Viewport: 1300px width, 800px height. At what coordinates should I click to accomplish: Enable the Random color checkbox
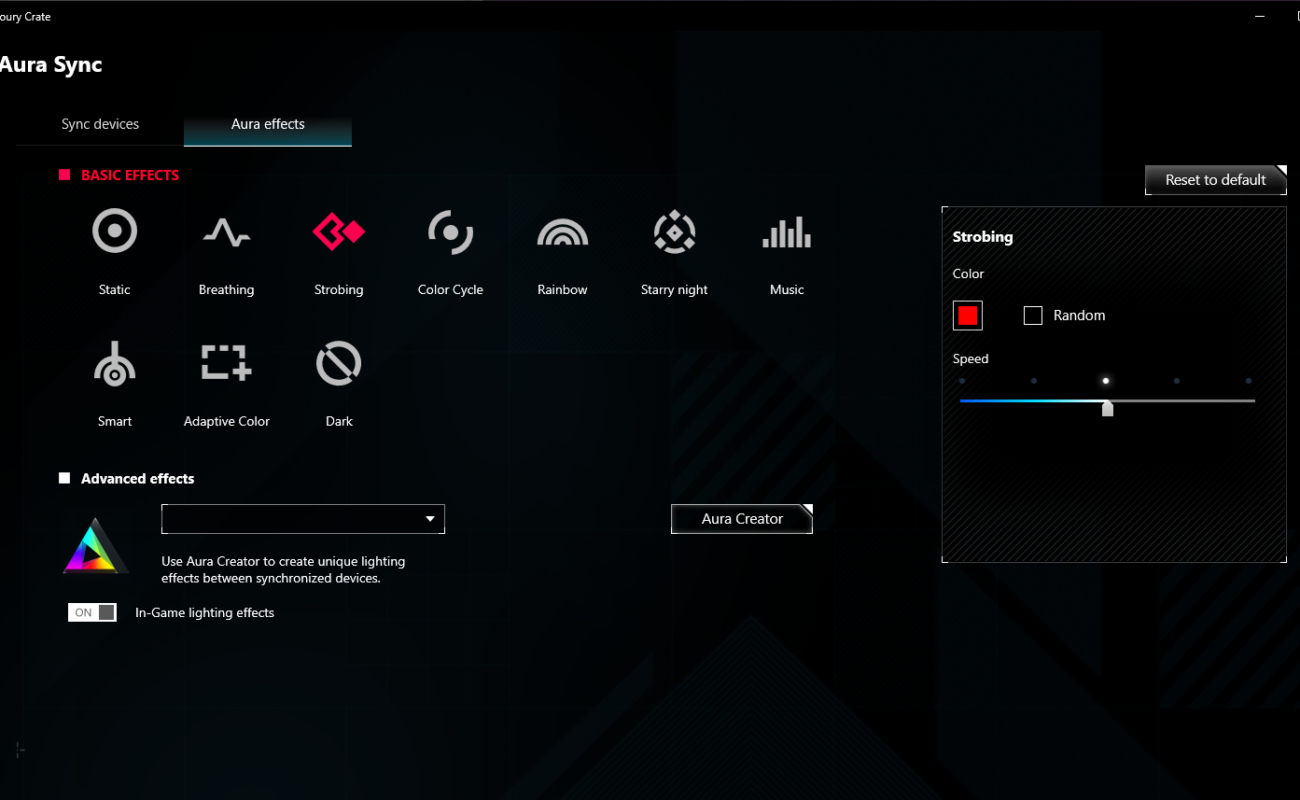click(1033, 316)
